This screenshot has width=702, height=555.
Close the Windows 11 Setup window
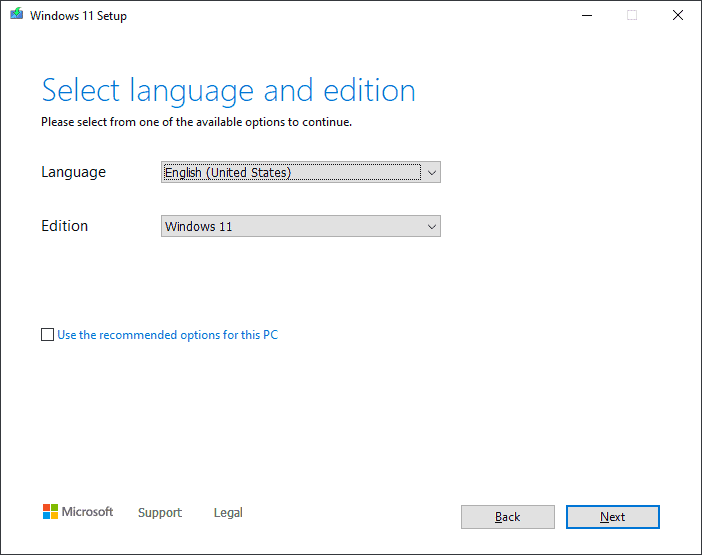(x=678, y=16)
